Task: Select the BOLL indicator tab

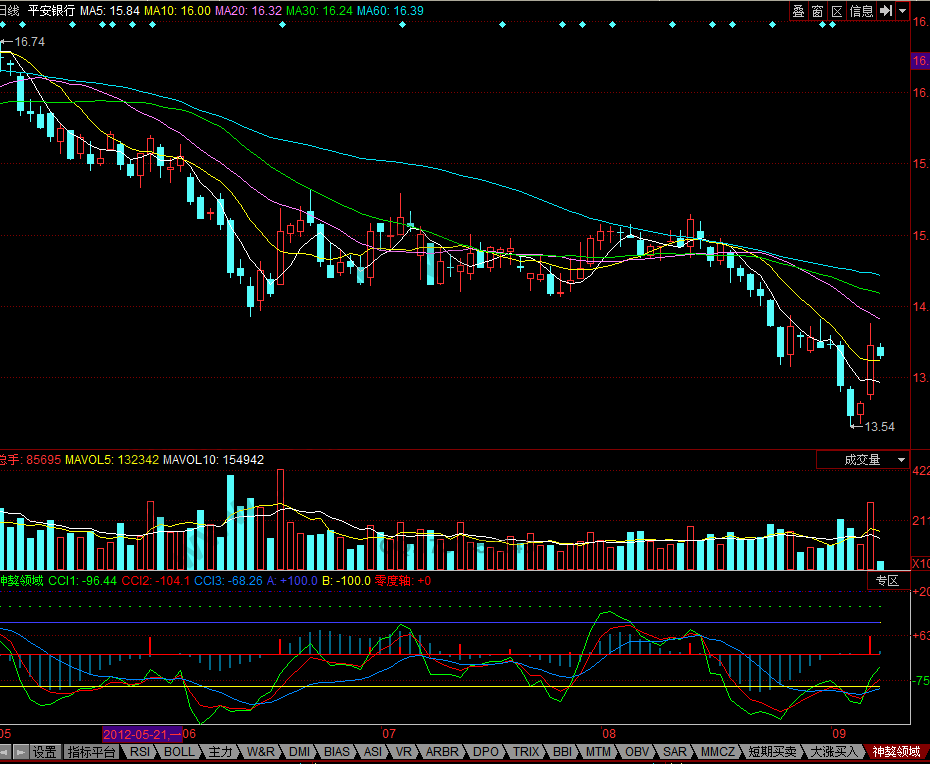Action: 179,752
